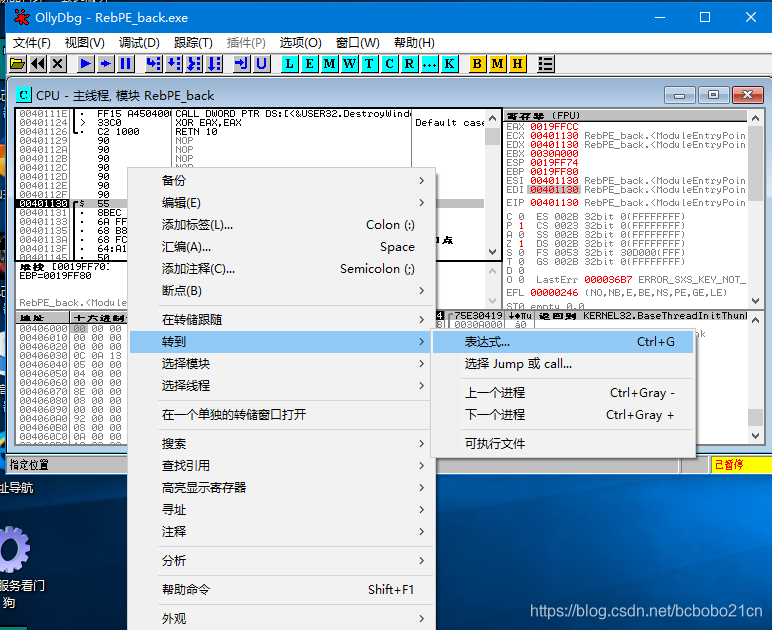Pause execution with the pause icon
This screenshot has height=630, width=772.
click(126, 64)
